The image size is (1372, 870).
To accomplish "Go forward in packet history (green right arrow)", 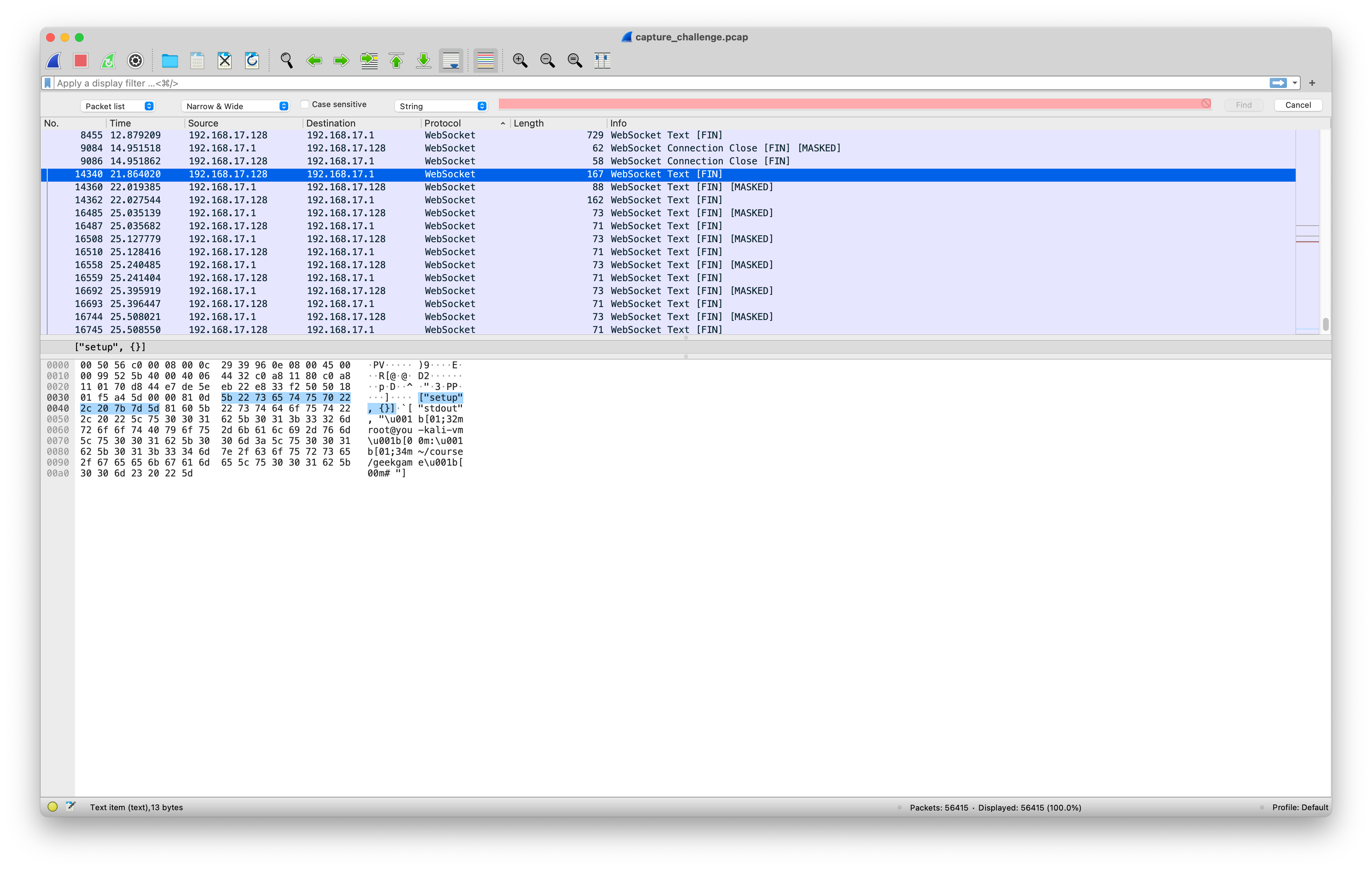I will coord(341,61).
